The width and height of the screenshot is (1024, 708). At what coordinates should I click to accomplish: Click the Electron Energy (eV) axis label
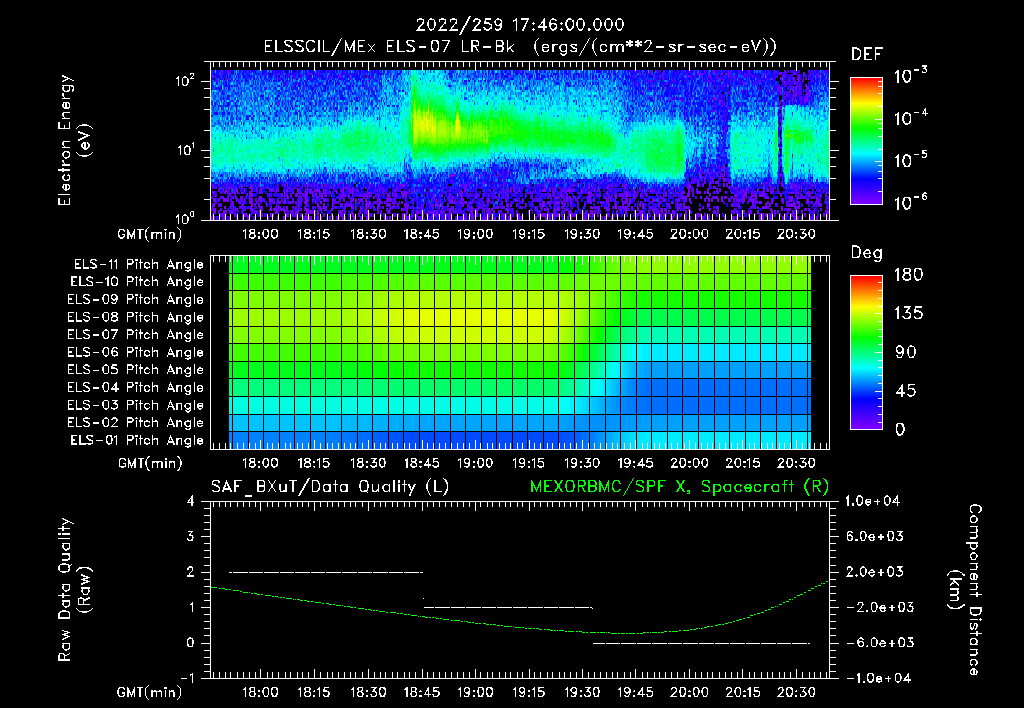(74, 140)
